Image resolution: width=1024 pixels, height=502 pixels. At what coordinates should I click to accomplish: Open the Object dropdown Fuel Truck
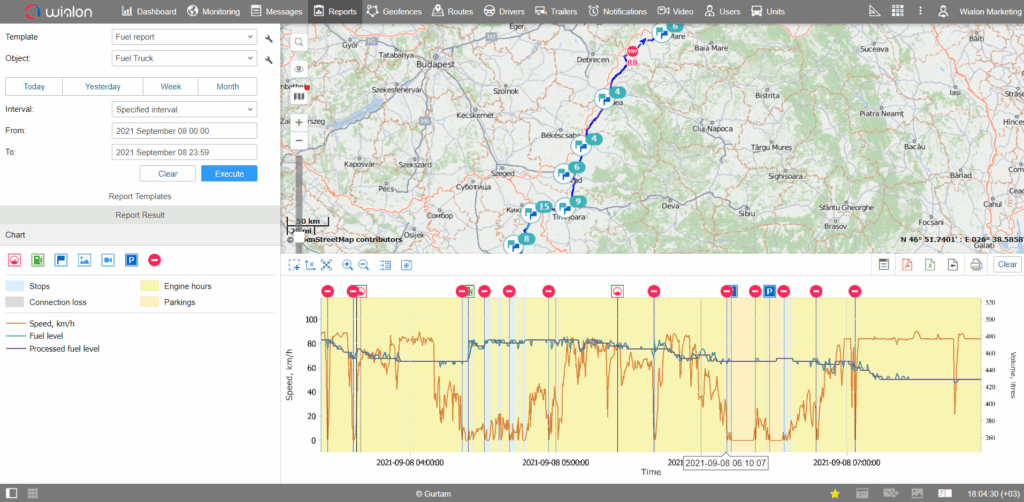[184, 59]
